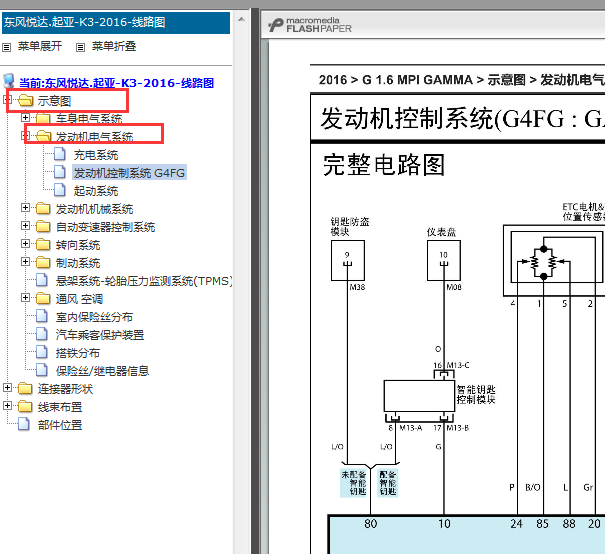This screenshot has height=554, width=605.
Task: Click the Macromedia FlashPaper logo
Action: [x=310, y=25]
